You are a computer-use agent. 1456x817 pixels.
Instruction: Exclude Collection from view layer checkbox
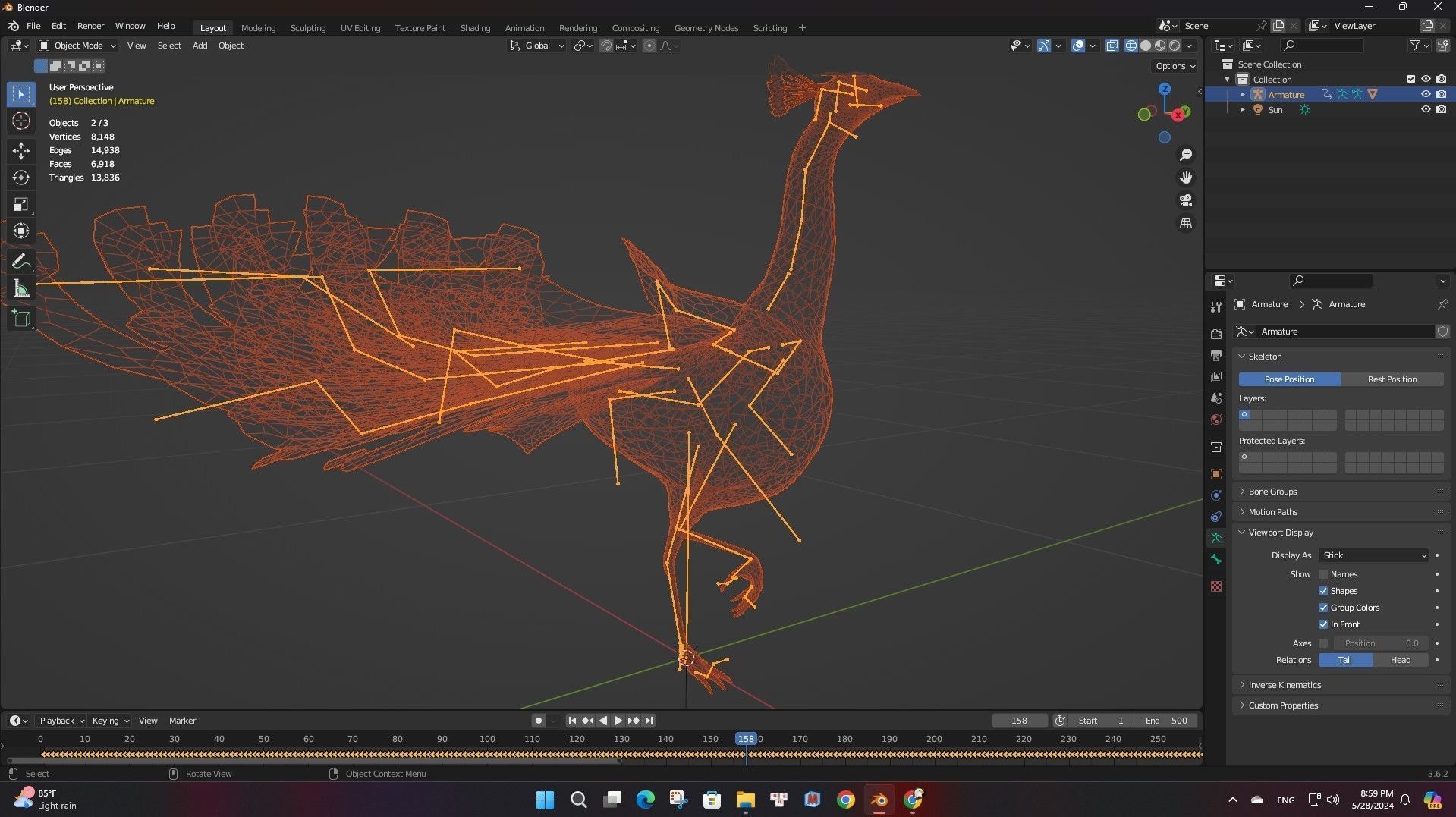tap(1411, 79)
